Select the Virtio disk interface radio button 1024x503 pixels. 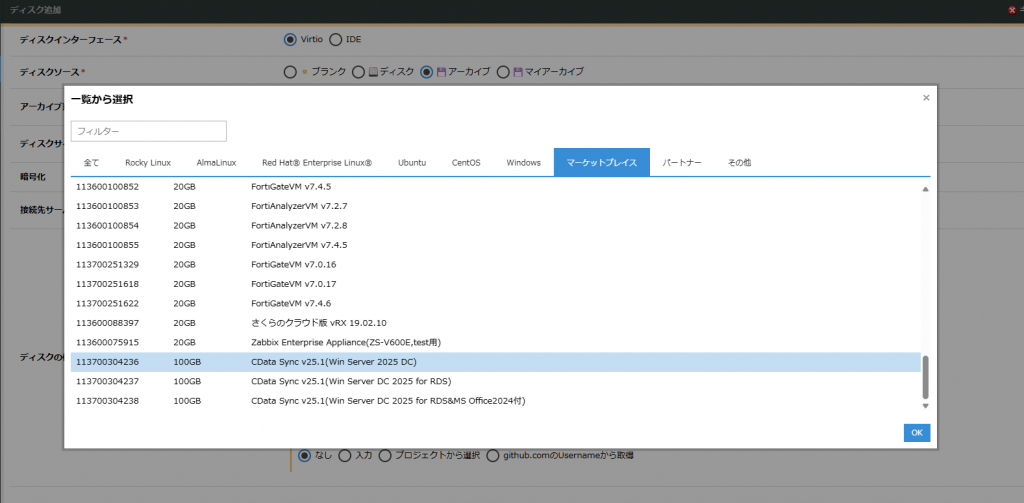290,40
